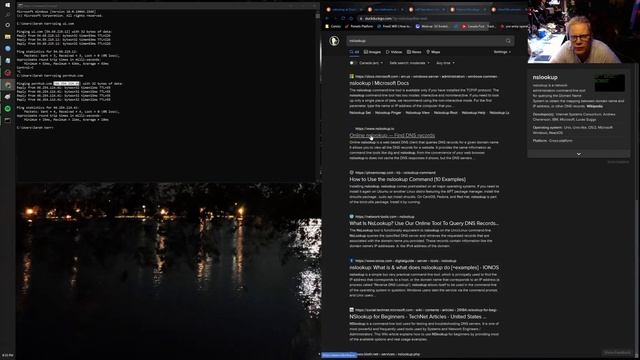Viewport: 640px width, 360px height.
Task: Click the Nslookup Root sitelink
Action: click(x=445, y=113)
